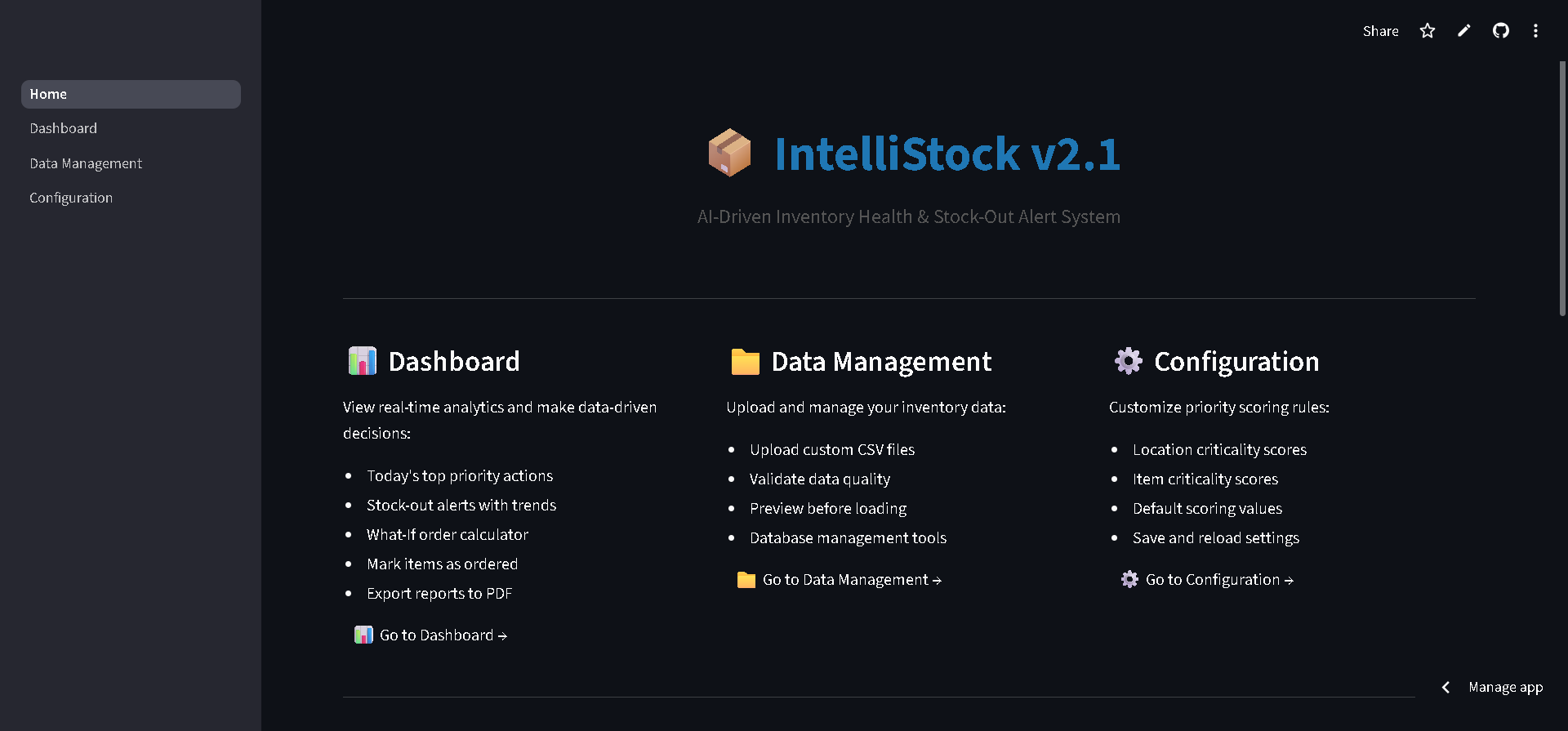The height and width of the screenshot is (731, 1568).
Task: Click the Dashboard section heading
Action: coord(454,361)
